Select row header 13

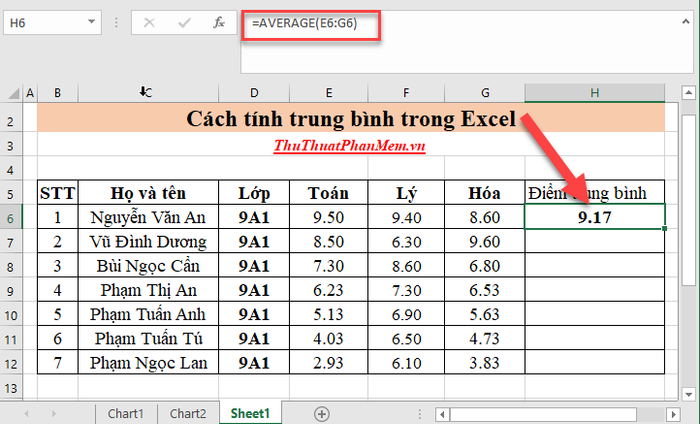(x=11, y=388)
